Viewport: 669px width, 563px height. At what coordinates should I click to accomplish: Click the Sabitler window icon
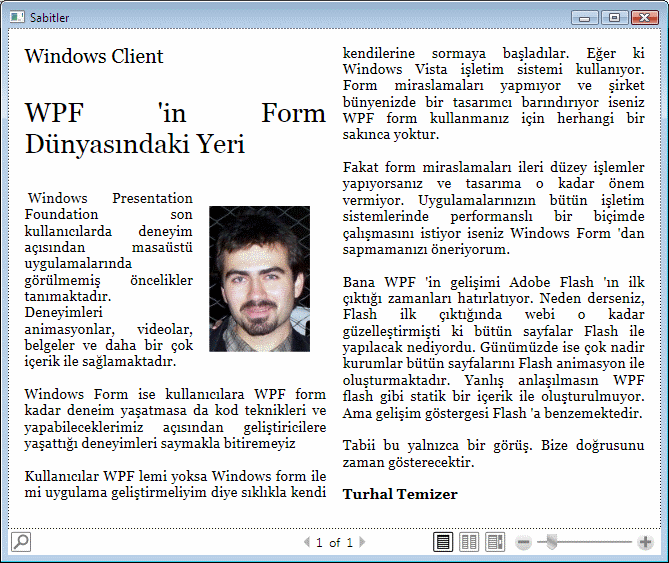tap(17, 17)
